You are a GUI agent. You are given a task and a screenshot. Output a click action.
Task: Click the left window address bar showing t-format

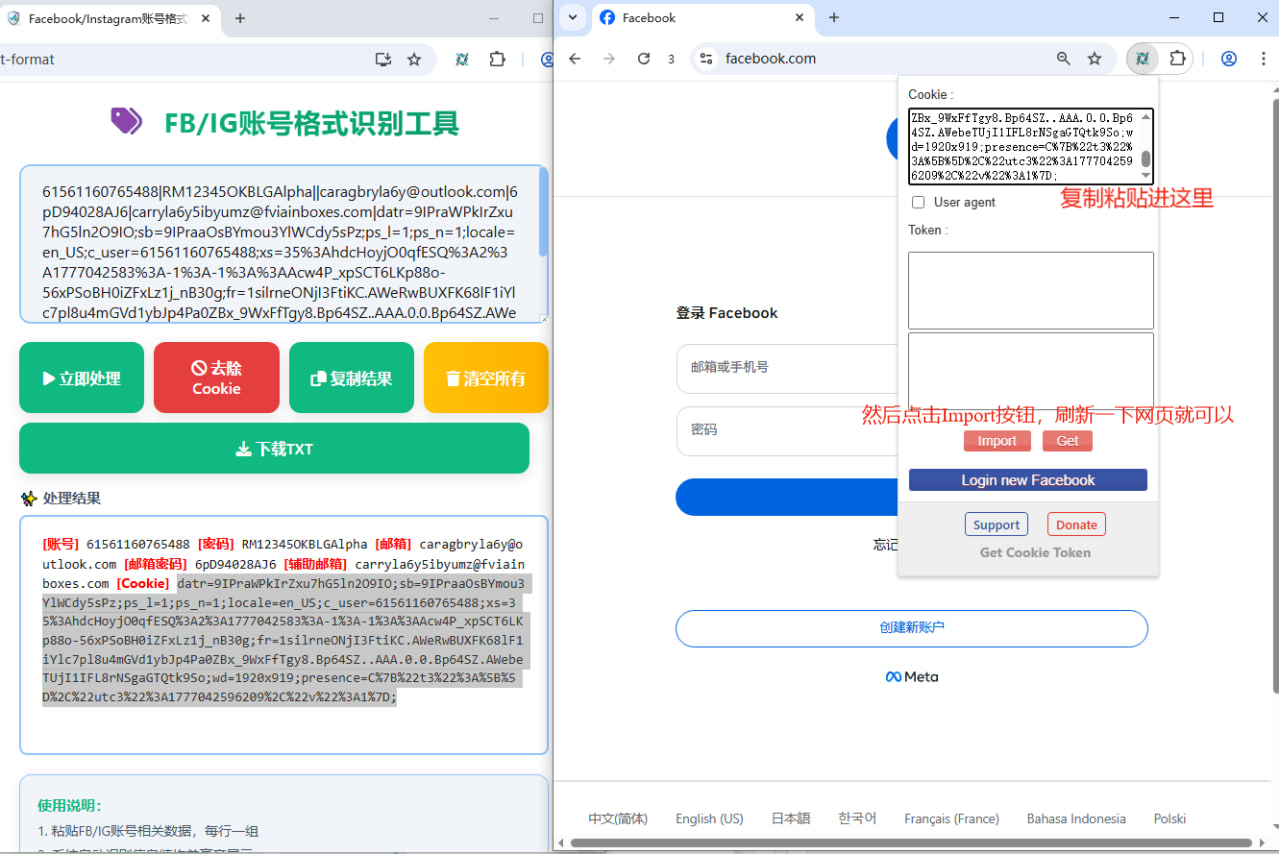coord(180,59)
